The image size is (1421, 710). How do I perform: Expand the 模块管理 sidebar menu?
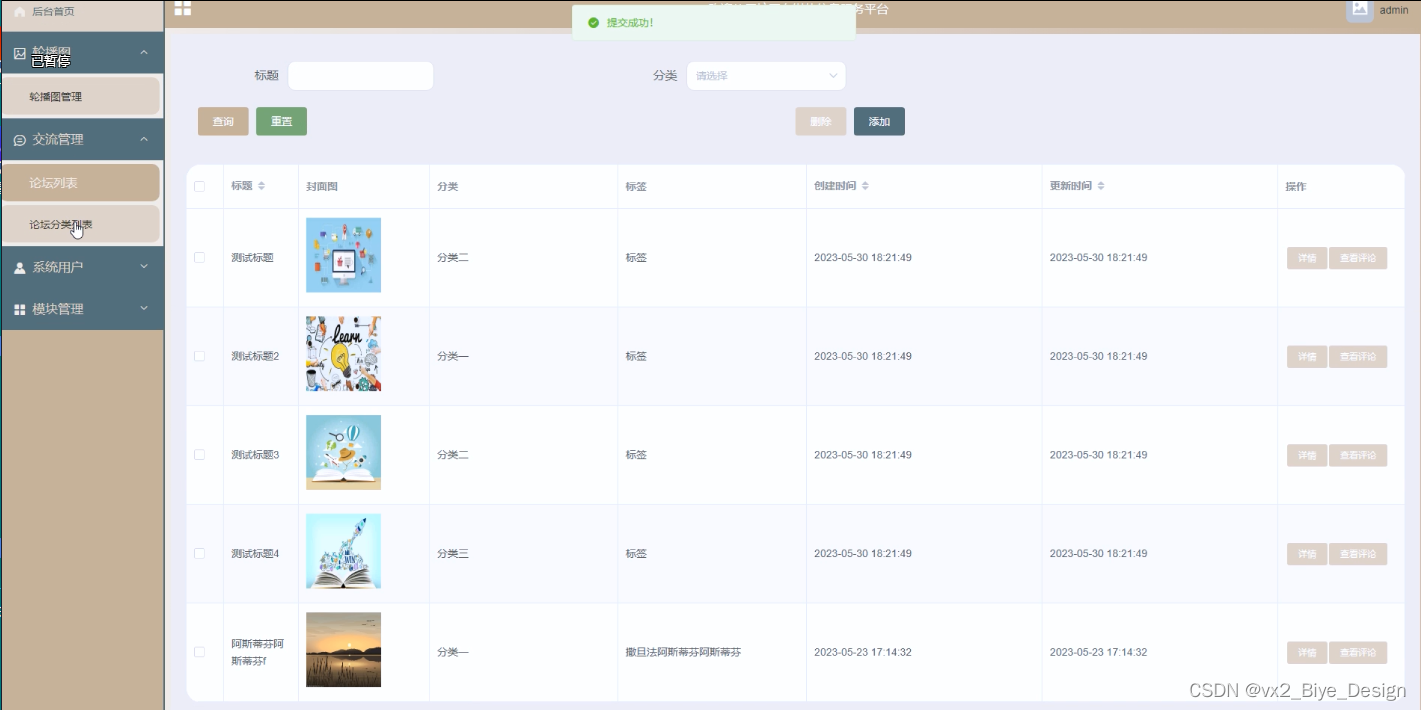(82, 309)
